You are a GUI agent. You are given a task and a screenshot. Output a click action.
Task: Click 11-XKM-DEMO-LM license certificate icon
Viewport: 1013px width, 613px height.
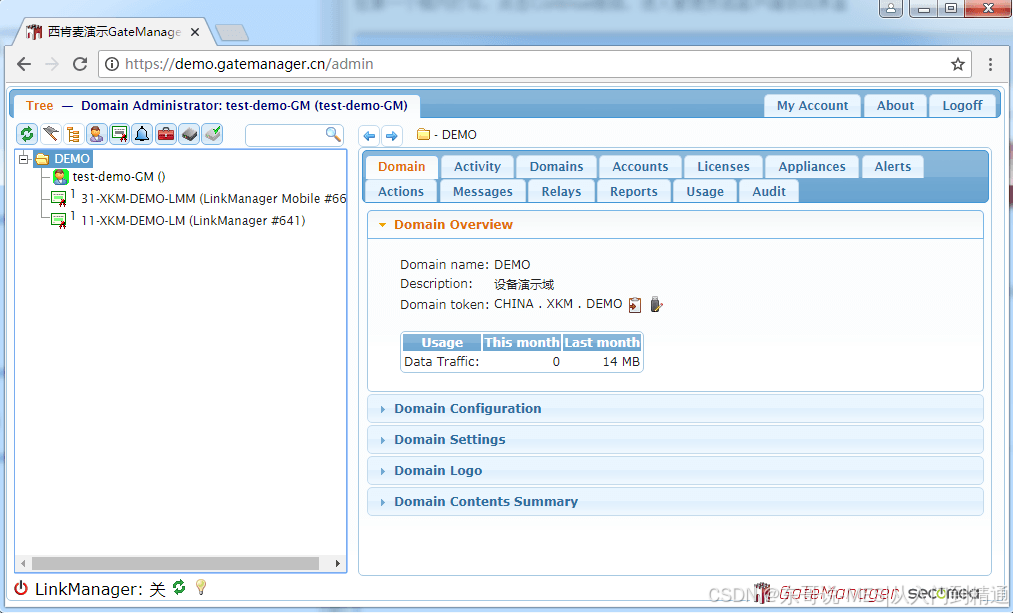coord(59,220)
